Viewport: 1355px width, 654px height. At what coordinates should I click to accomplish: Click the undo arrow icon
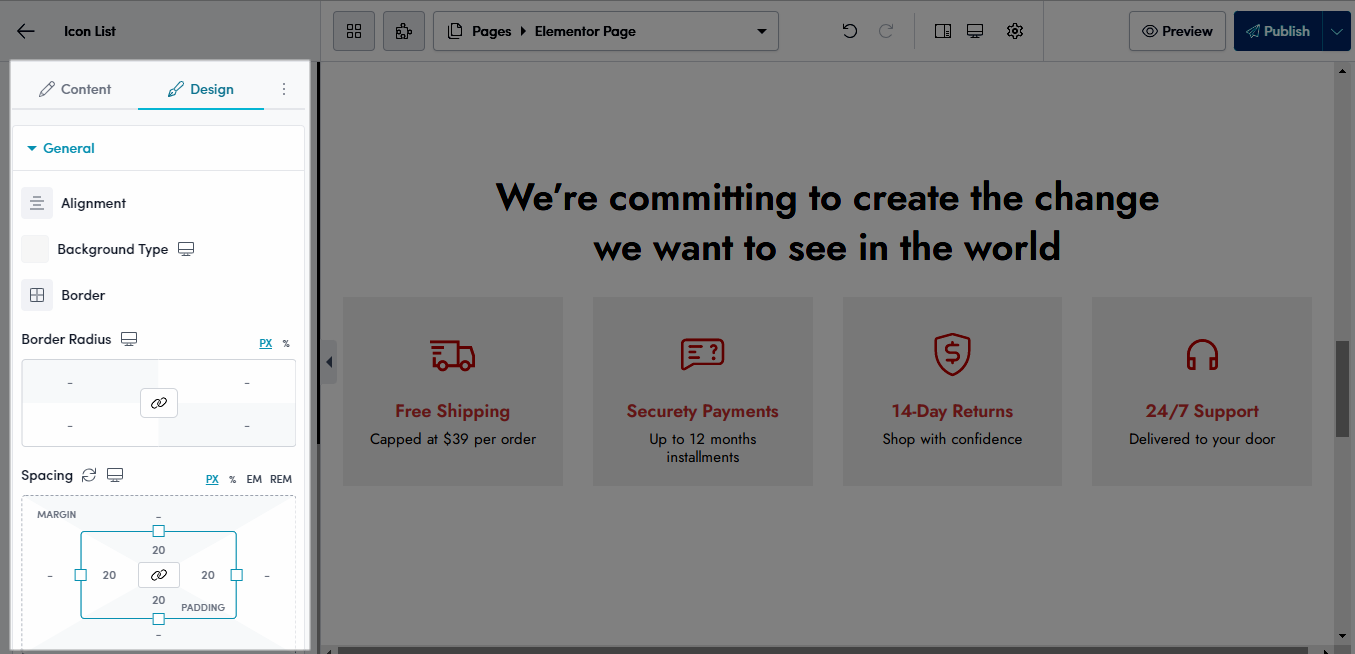tap(850, 31)
